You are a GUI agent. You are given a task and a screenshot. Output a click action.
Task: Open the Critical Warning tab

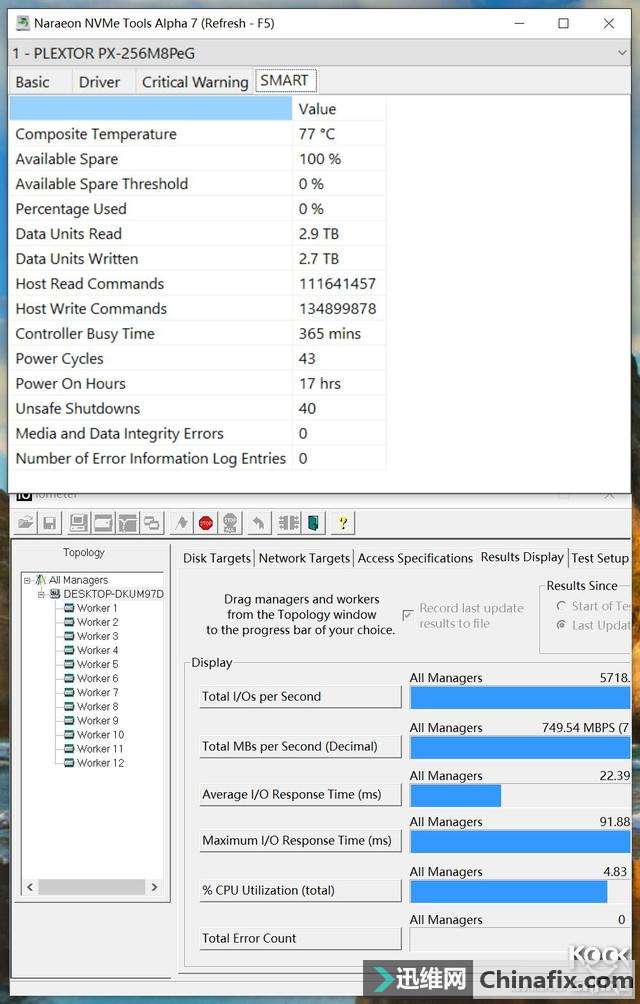pos(195,82)
